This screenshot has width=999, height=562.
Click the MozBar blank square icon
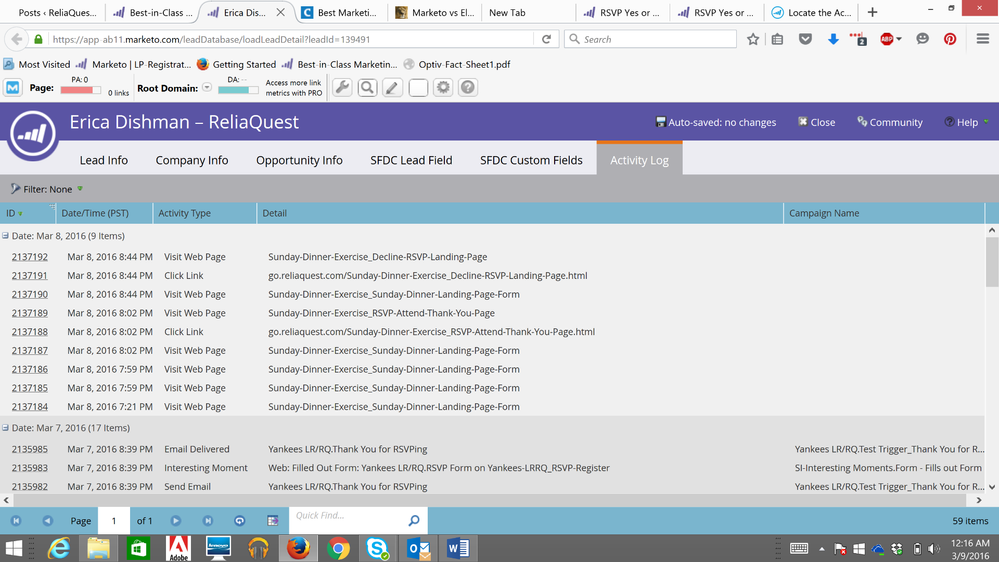pos(418,88)
